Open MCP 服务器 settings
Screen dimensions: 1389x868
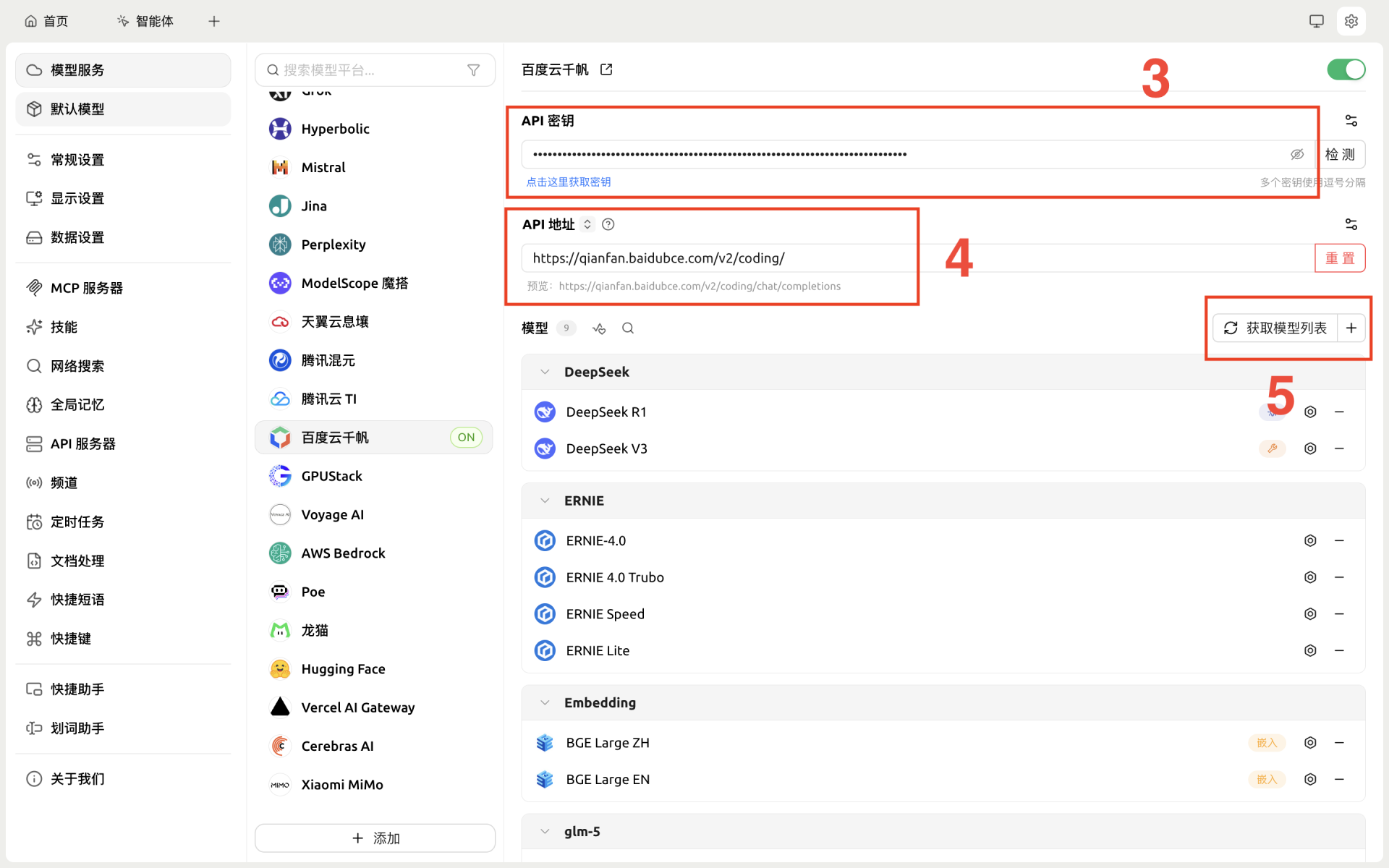123,288
